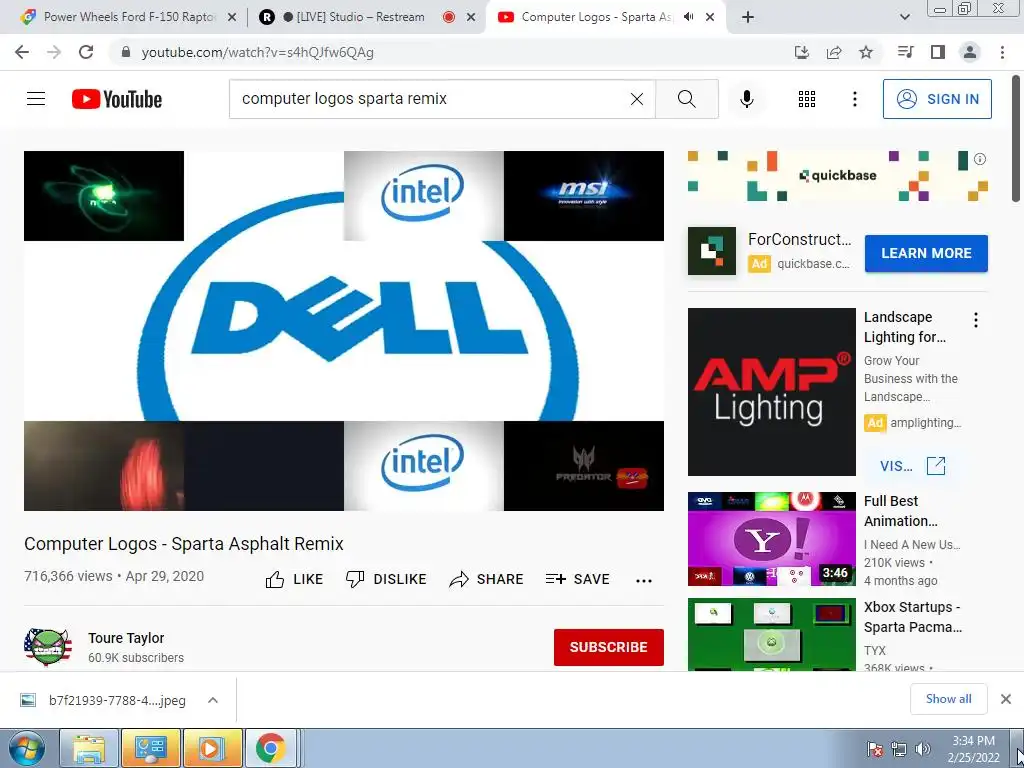
Task: Click the YouTube logo home link
Action: (x=117, y=99)
